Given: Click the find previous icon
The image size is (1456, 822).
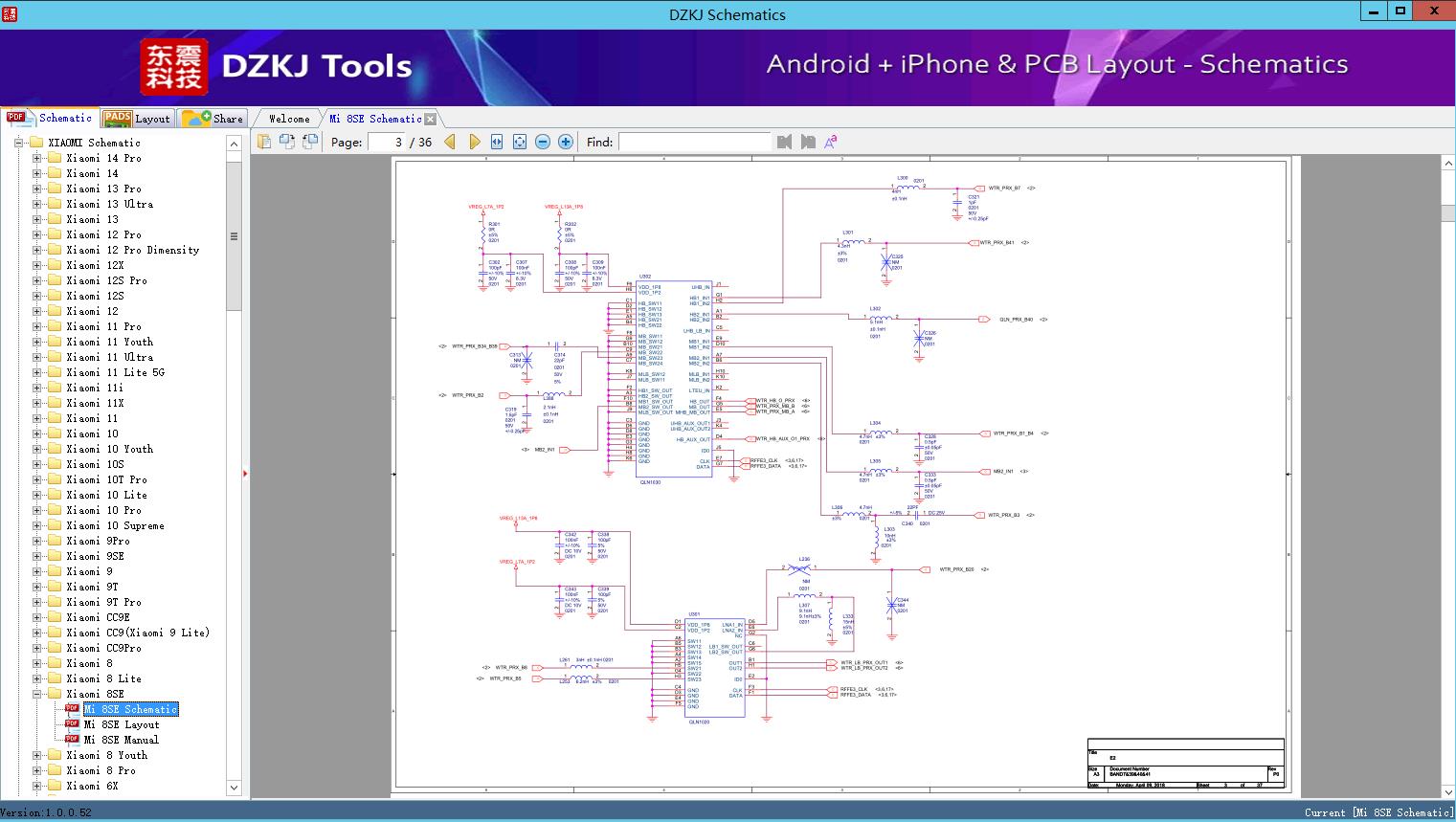Looking at the screenshot, I should pyautogui.click(x=785, y=142).
